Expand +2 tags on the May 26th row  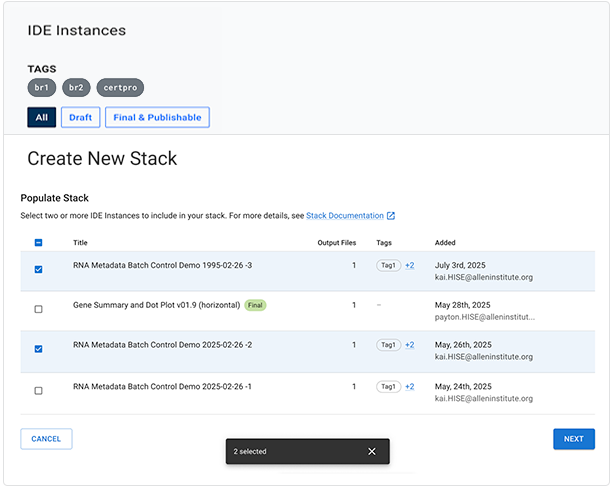409,345
